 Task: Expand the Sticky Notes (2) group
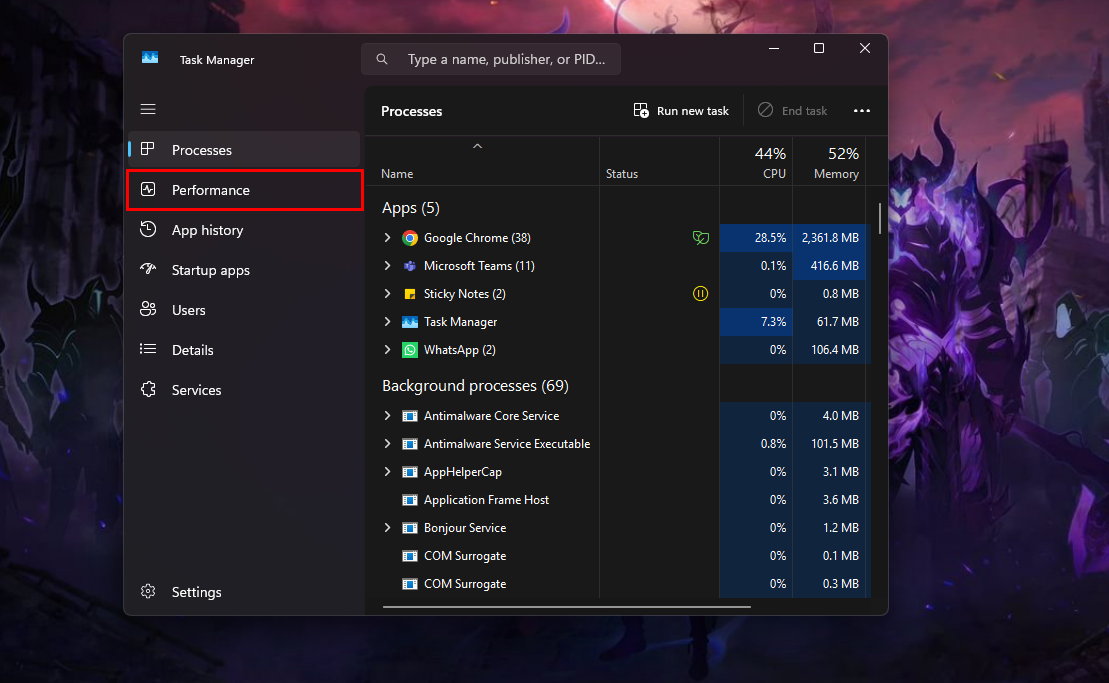387,293
